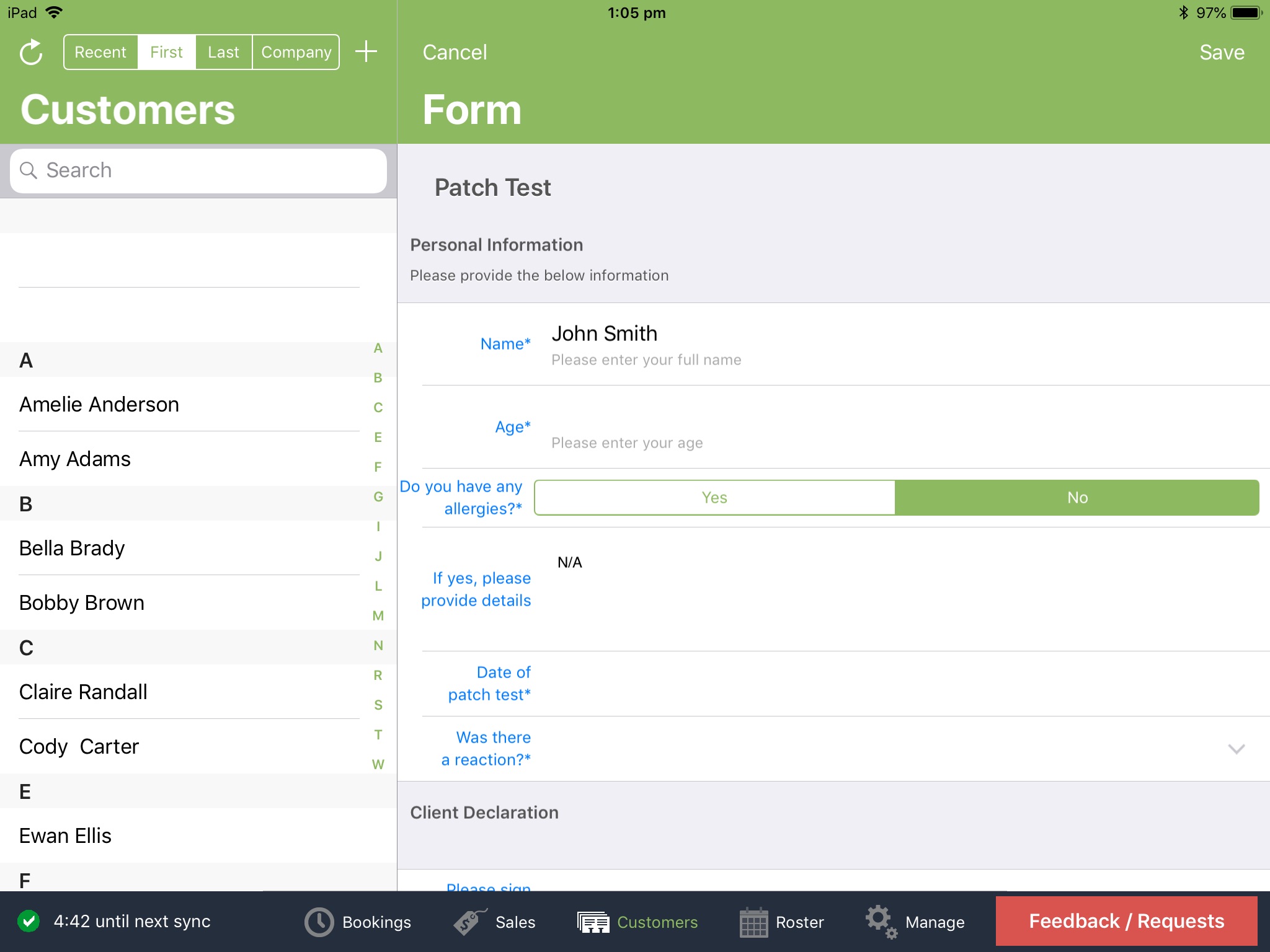Expand the 'Was there a reaction?' dropdown
Image resolution: width=1270 pixels, height=952 pixels.
(x=1237, y=748)
